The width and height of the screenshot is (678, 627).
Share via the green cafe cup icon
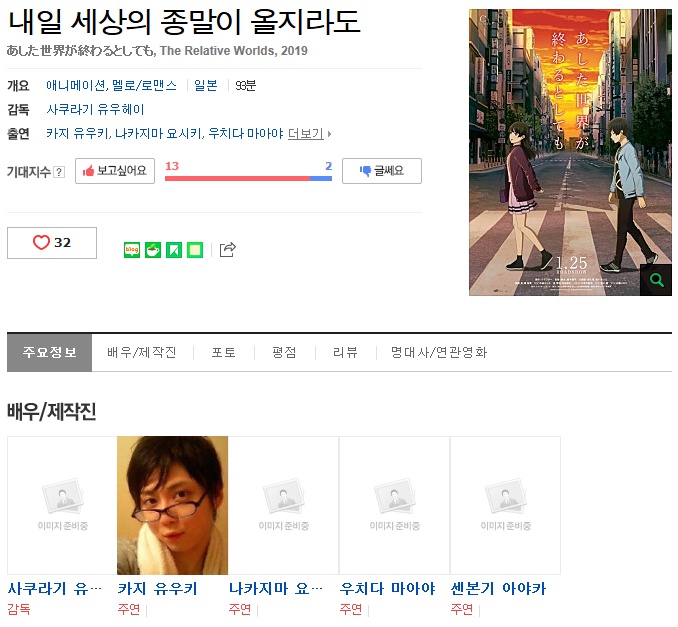point(153,250)
